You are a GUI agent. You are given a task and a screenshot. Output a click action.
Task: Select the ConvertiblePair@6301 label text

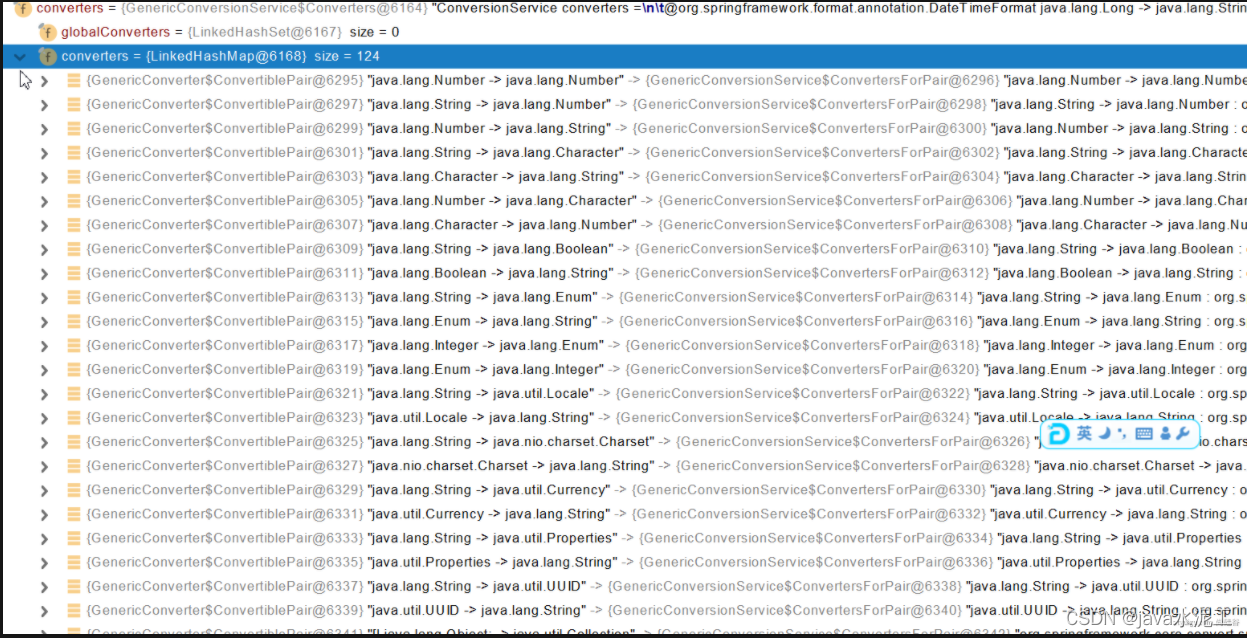[225, 152]
